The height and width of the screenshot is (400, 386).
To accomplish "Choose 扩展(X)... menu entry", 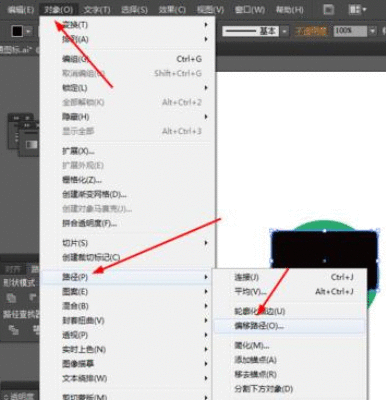I will coord(127,151).
